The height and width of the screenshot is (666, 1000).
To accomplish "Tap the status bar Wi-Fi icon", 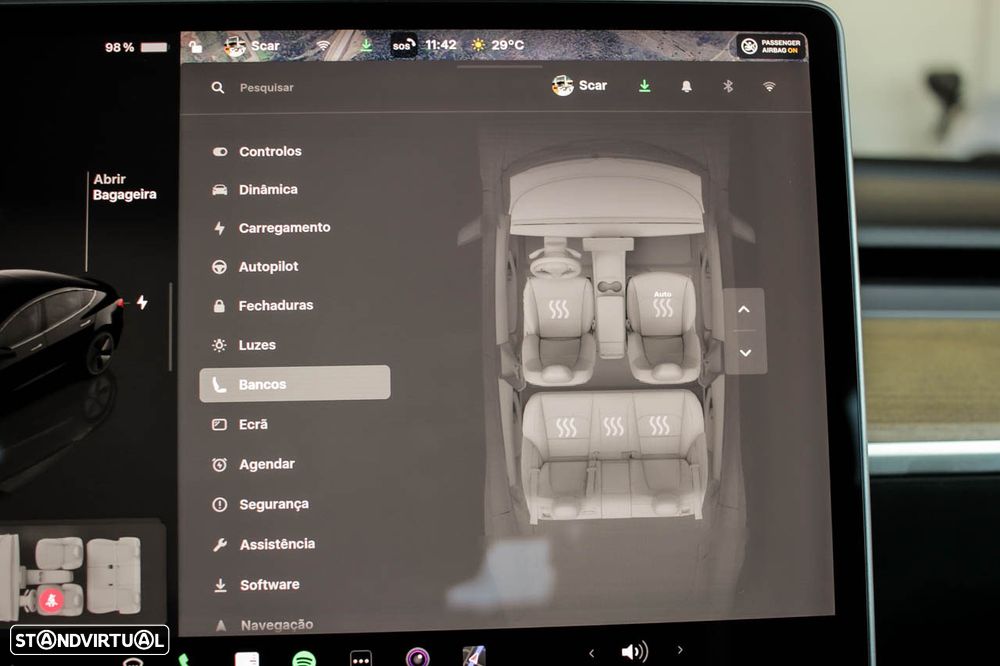I will [323, 45].
